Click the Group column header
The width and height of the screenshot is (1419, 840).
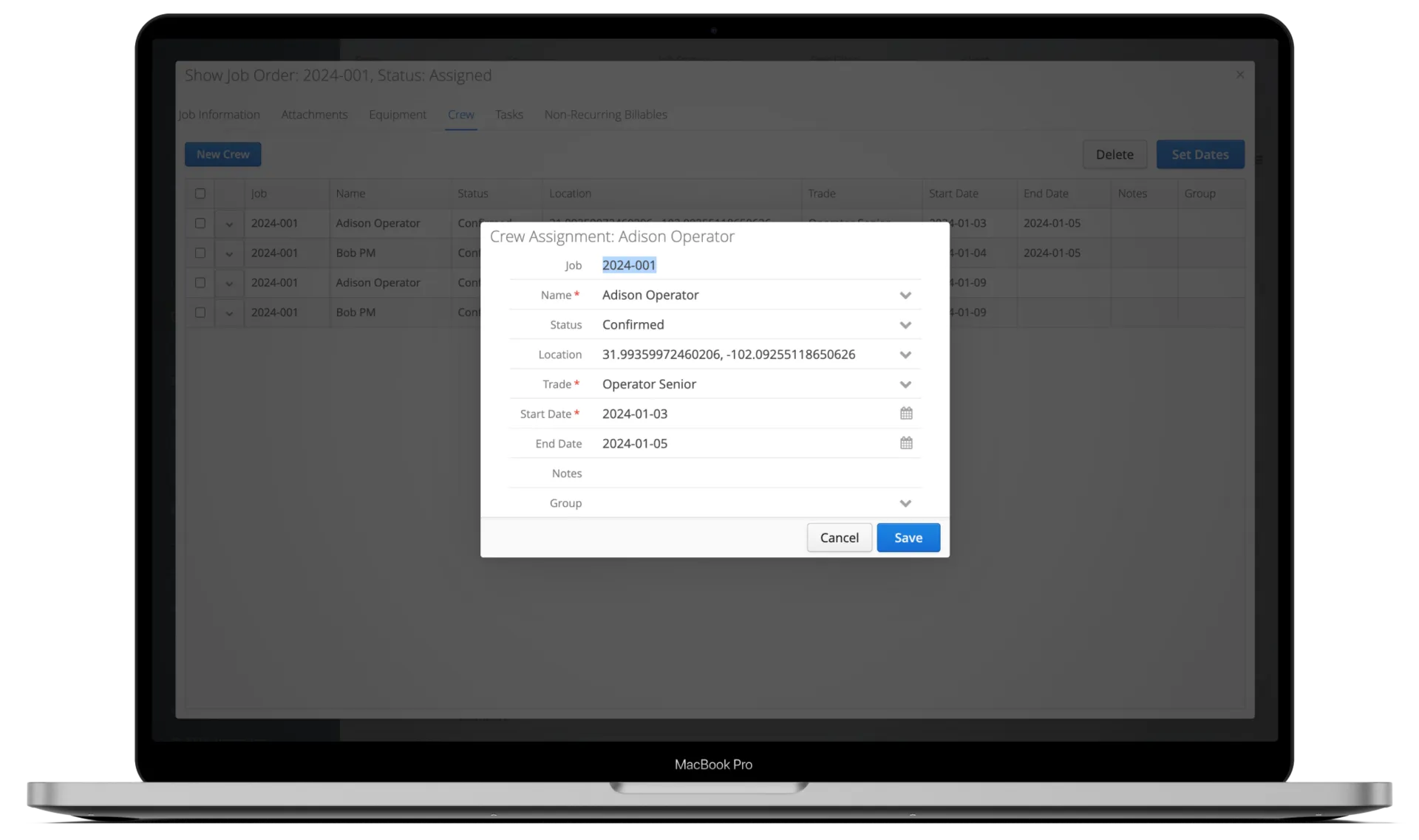[1211, 194]
